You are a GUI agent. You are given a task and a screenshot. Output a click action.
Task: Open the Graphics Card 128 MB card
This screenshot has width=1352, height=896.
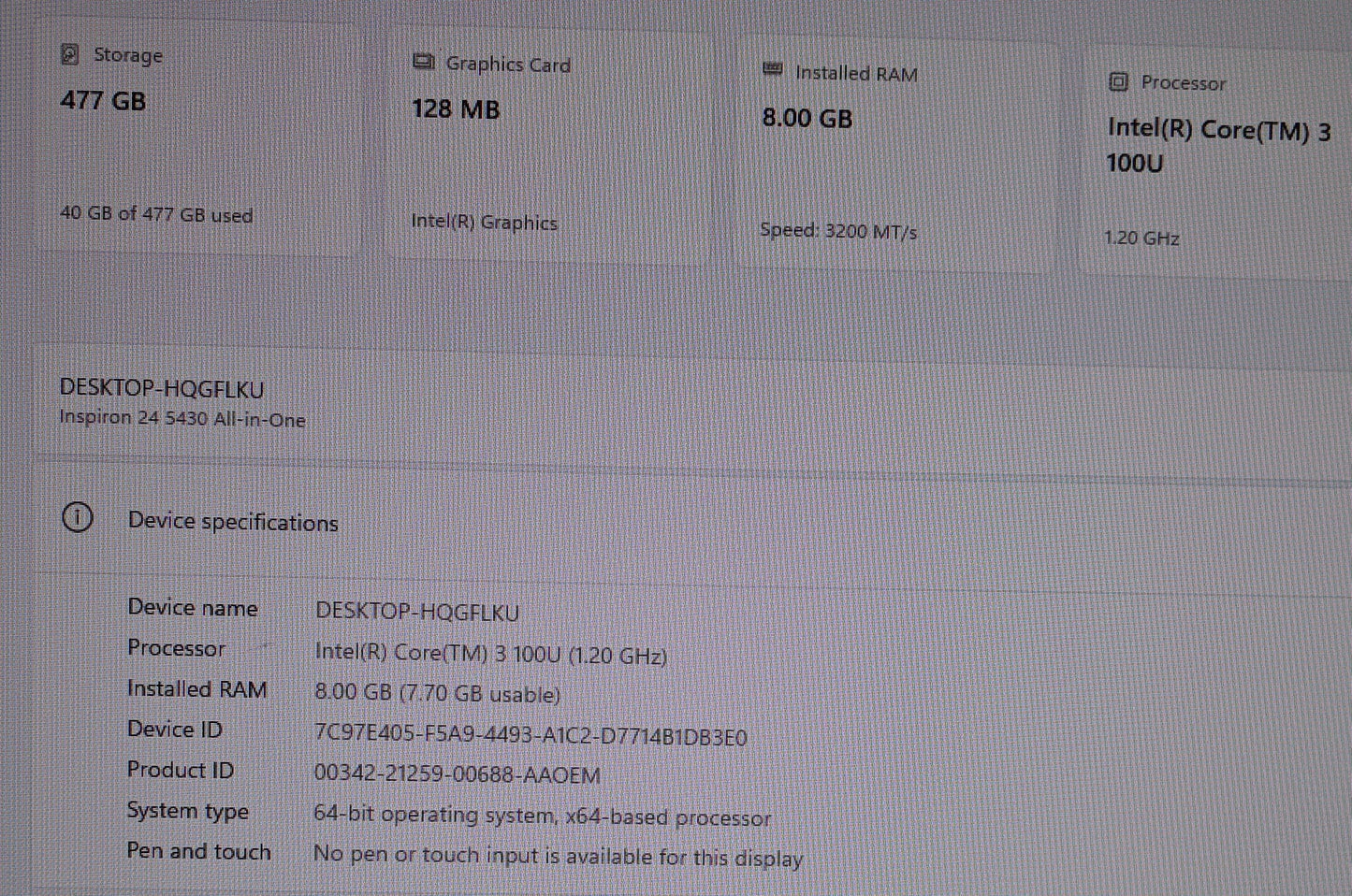[x=547, y=145]
